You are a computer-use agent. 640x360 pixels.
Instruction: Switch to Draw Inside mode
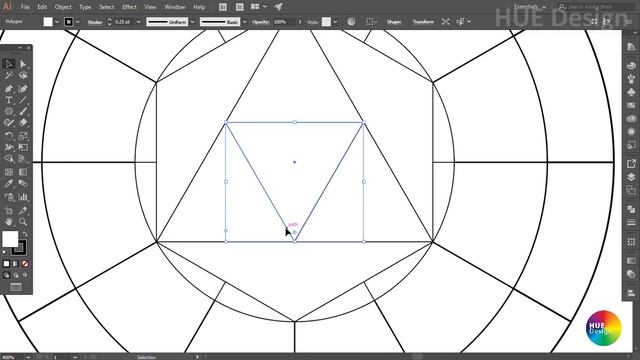pos(25,275)
